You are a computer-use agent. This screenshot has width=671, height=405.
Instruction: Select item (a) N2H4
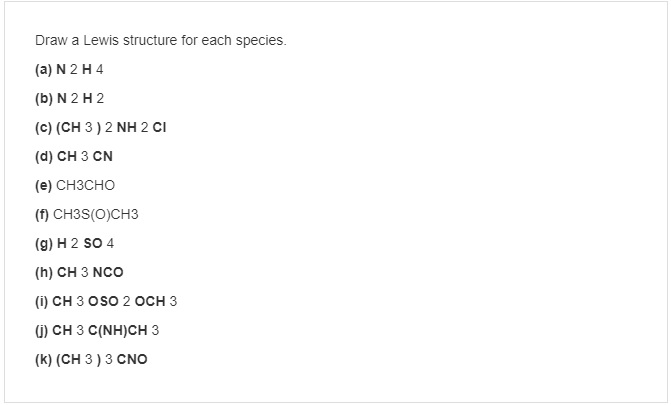69,69
